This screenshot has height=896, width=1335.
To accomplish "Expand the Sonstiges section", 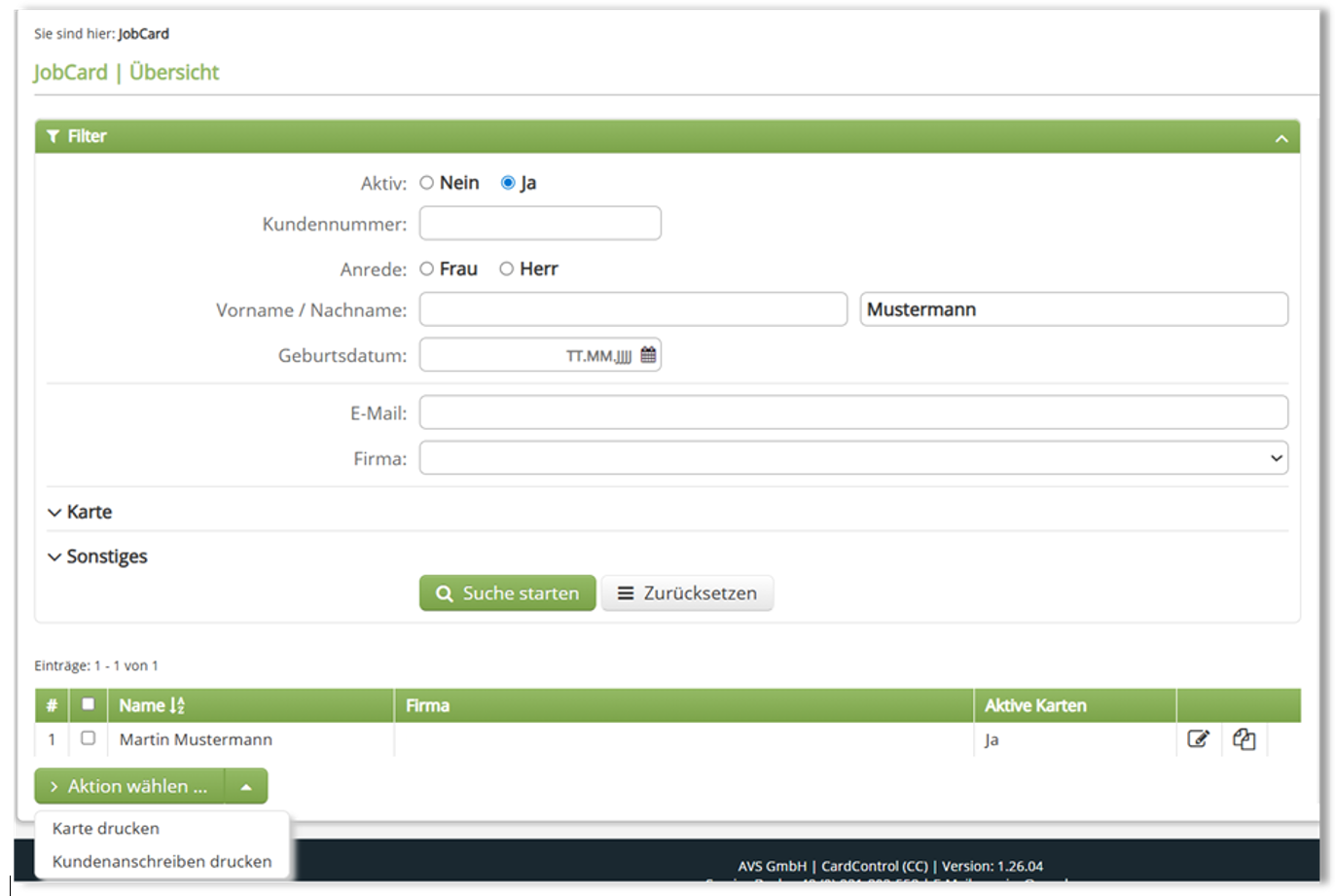I will (x=97, y=556).
